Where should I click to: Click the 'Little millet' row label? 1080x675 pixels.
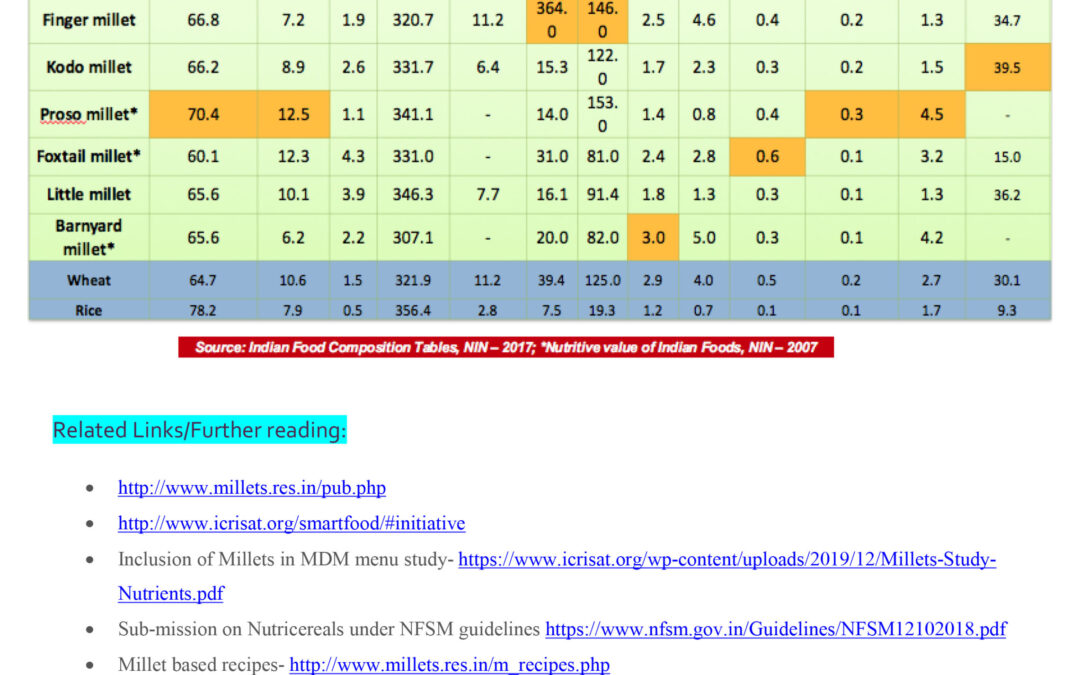point(89,194)
